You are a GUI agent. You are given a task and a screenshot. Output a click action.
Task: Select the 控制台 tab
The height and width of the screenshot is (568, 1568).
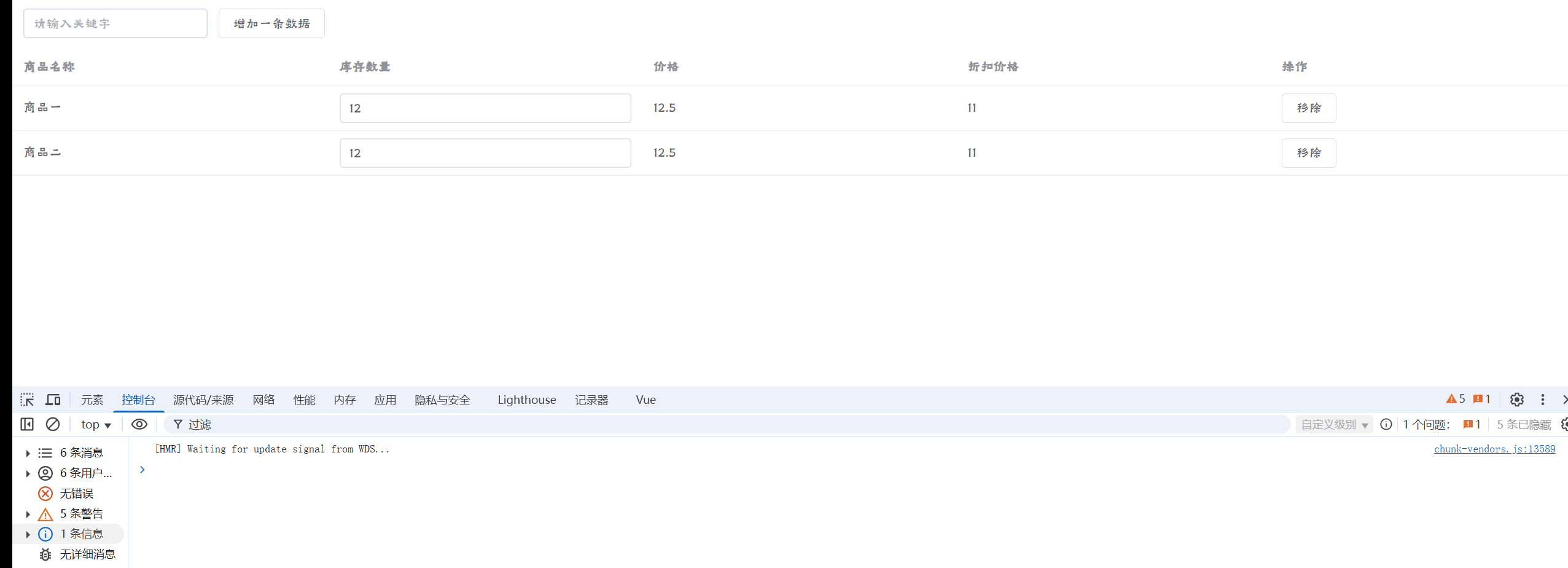[x=138, y=400]
